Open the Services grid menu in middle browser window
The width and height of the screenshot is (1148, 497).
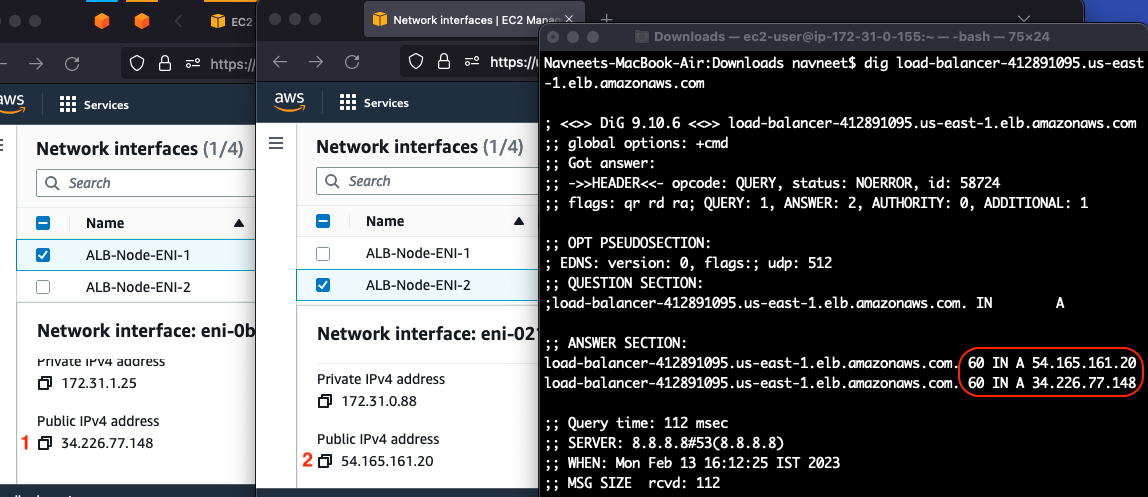coord(348,102)
